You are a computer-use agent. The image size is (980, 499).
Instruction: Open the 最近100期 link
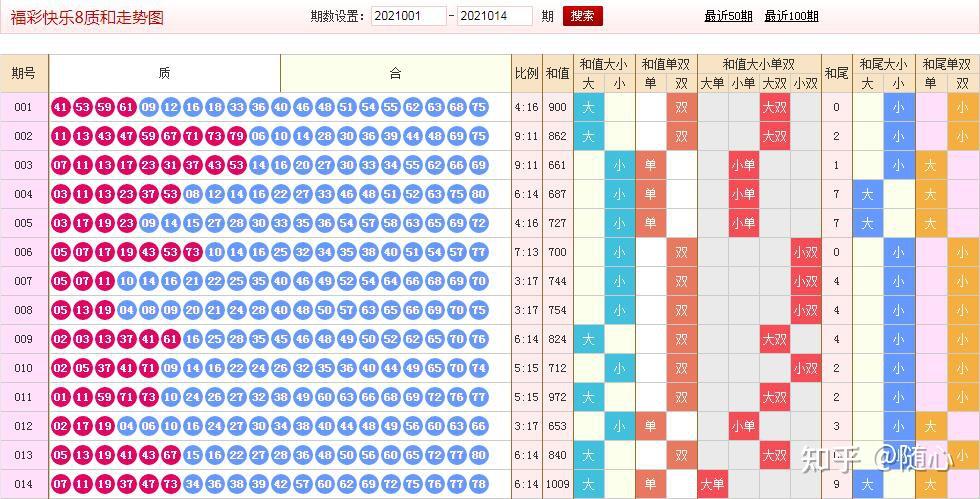(x=791, y=17)
